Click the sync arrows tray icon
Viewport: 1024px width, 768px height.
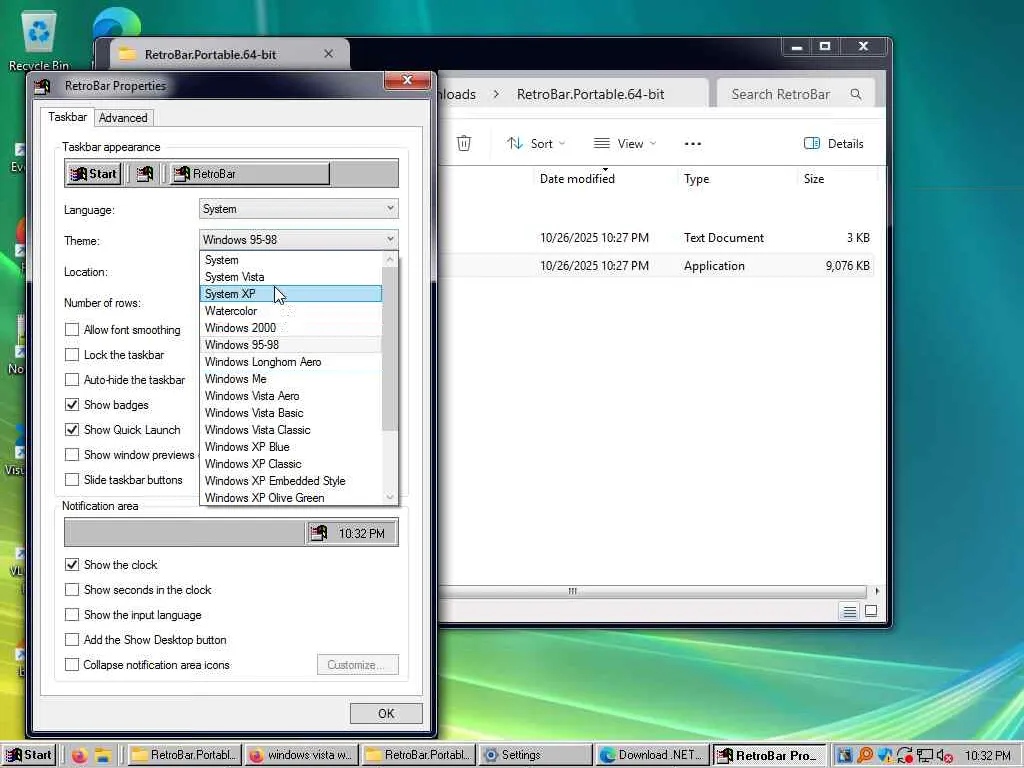point(904,756)
